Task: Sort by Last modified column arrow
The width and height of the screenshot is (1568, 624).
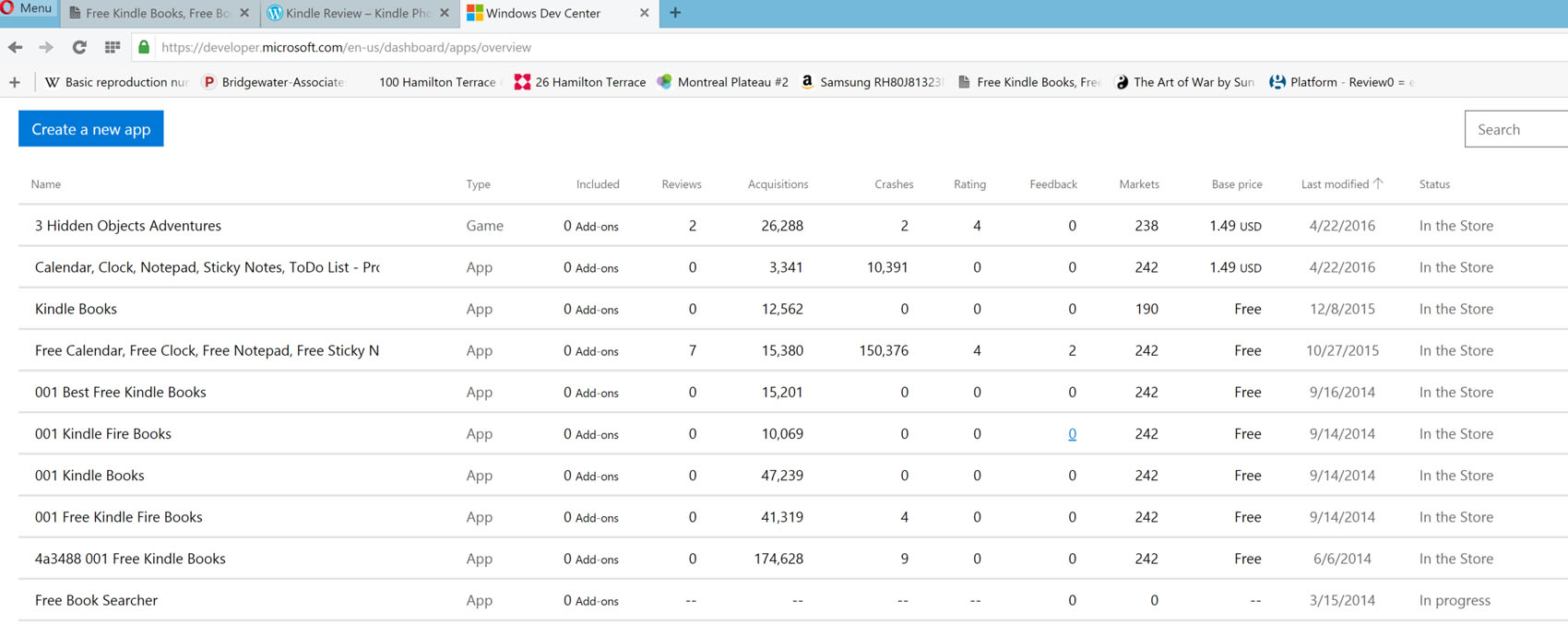Action: (1378, 183)
